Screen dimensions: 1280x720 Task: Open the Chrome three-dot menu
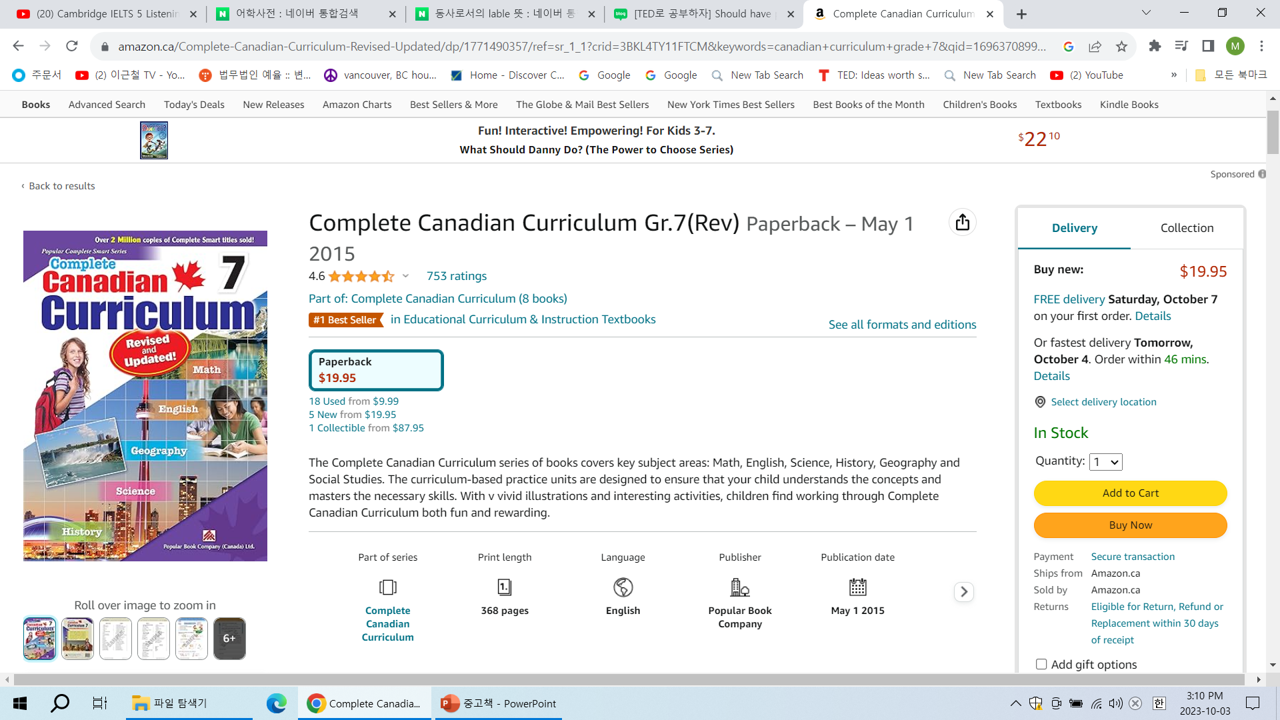point(1262,46)
